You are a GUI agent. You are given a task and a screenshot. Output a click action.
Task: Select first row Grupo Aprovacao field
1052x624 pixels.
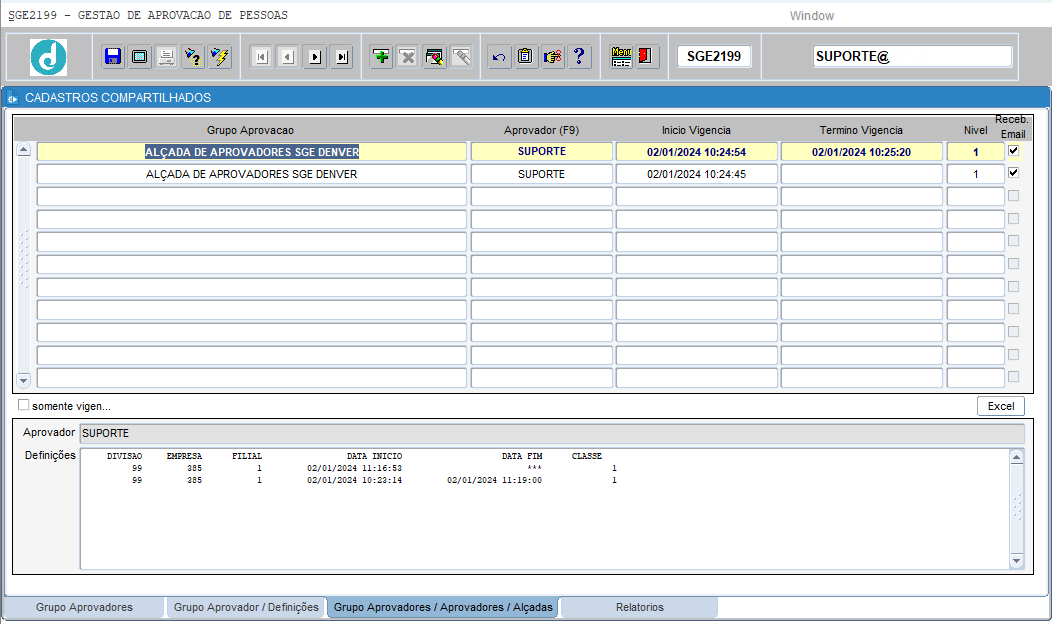coord(252,152)
